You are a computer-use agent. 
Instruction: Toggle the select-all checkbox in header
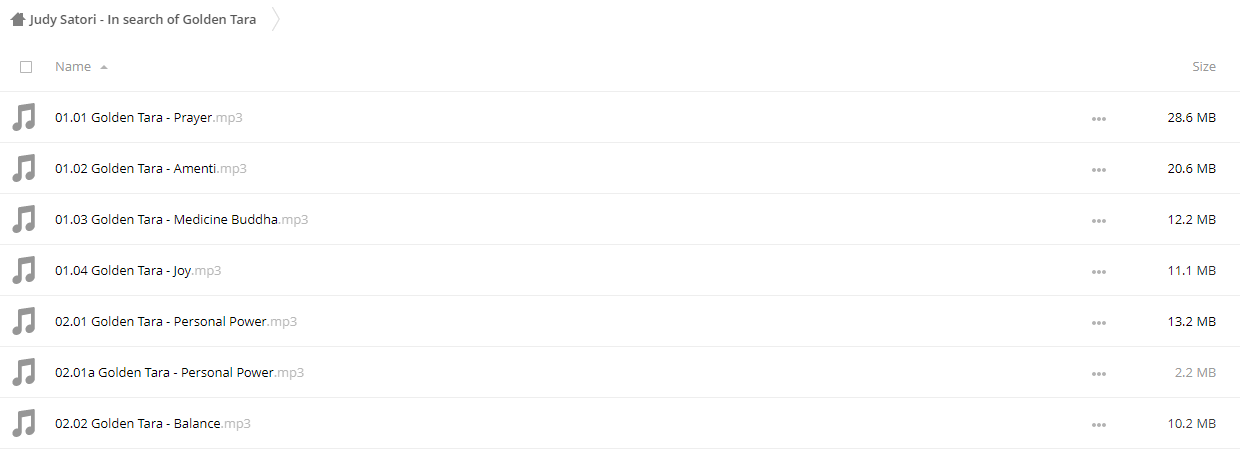tap(26, 67)
